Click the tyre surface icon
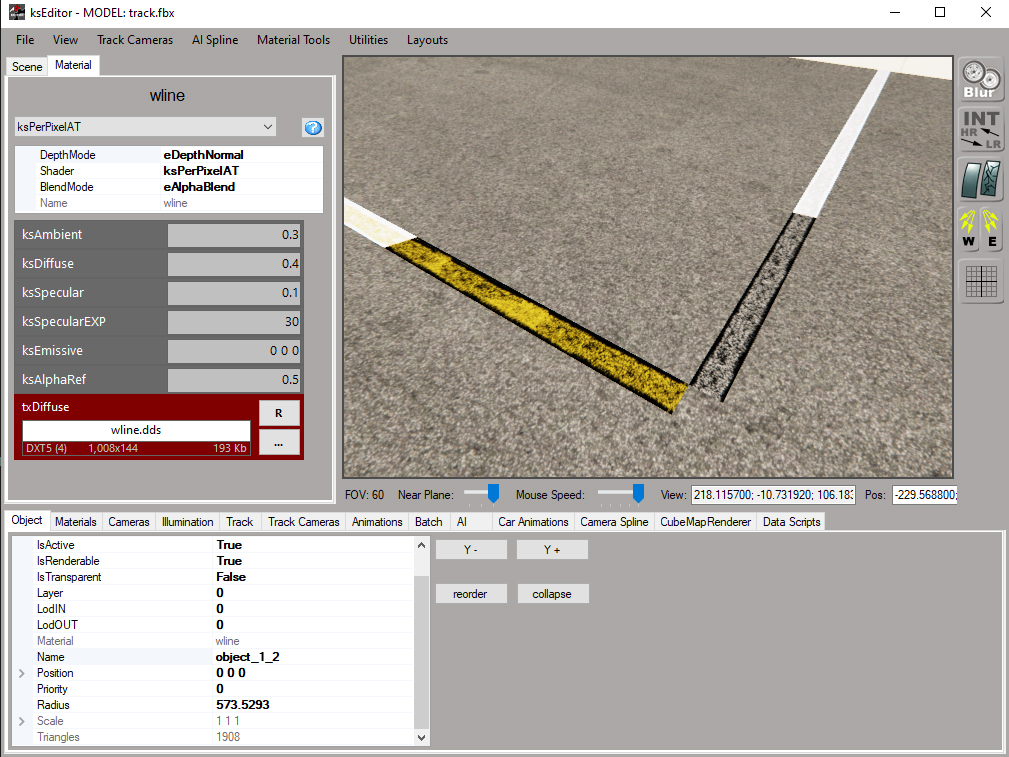 (x=980, y=181)
